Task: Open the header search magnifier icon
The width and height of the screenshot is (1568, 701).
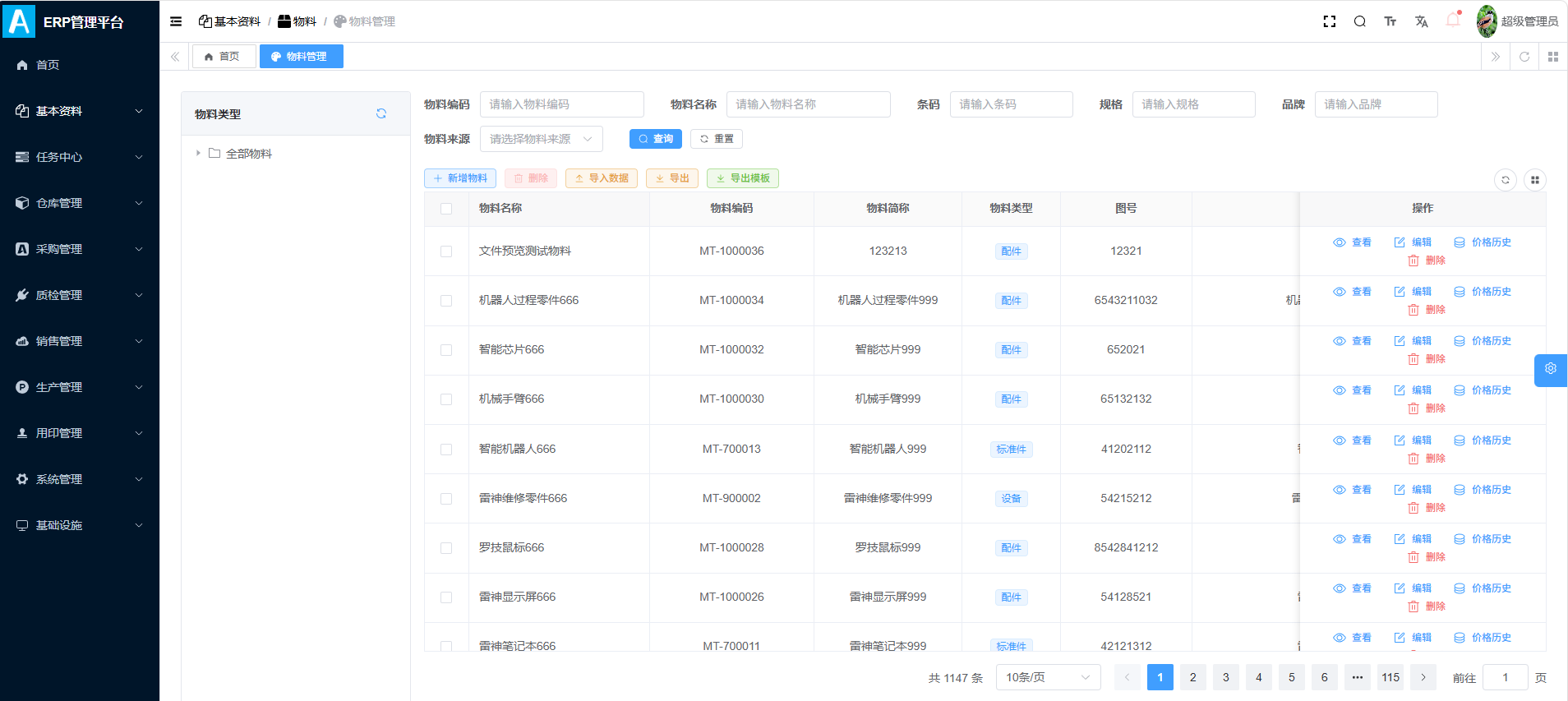Action: point(1360,21)
